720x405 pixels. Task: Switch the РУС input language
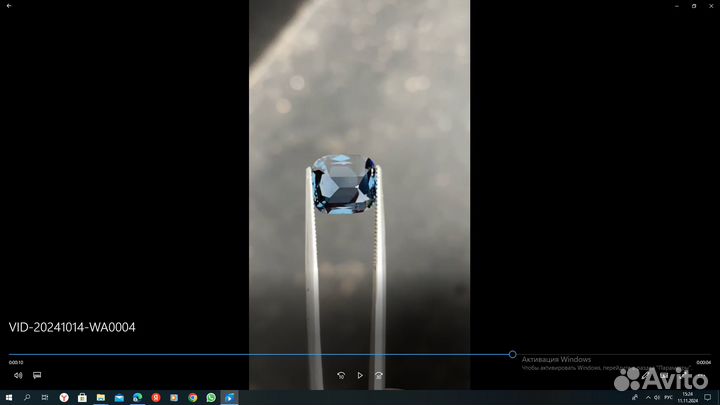tap(669, 398)
